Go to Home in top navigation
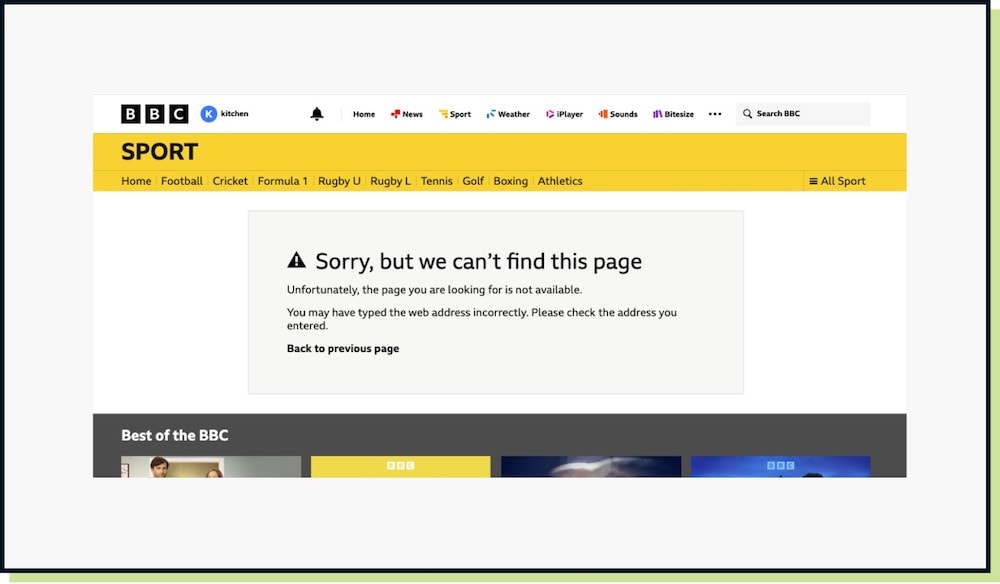Viewport: 1000px width, 584px height. point(364,114)
